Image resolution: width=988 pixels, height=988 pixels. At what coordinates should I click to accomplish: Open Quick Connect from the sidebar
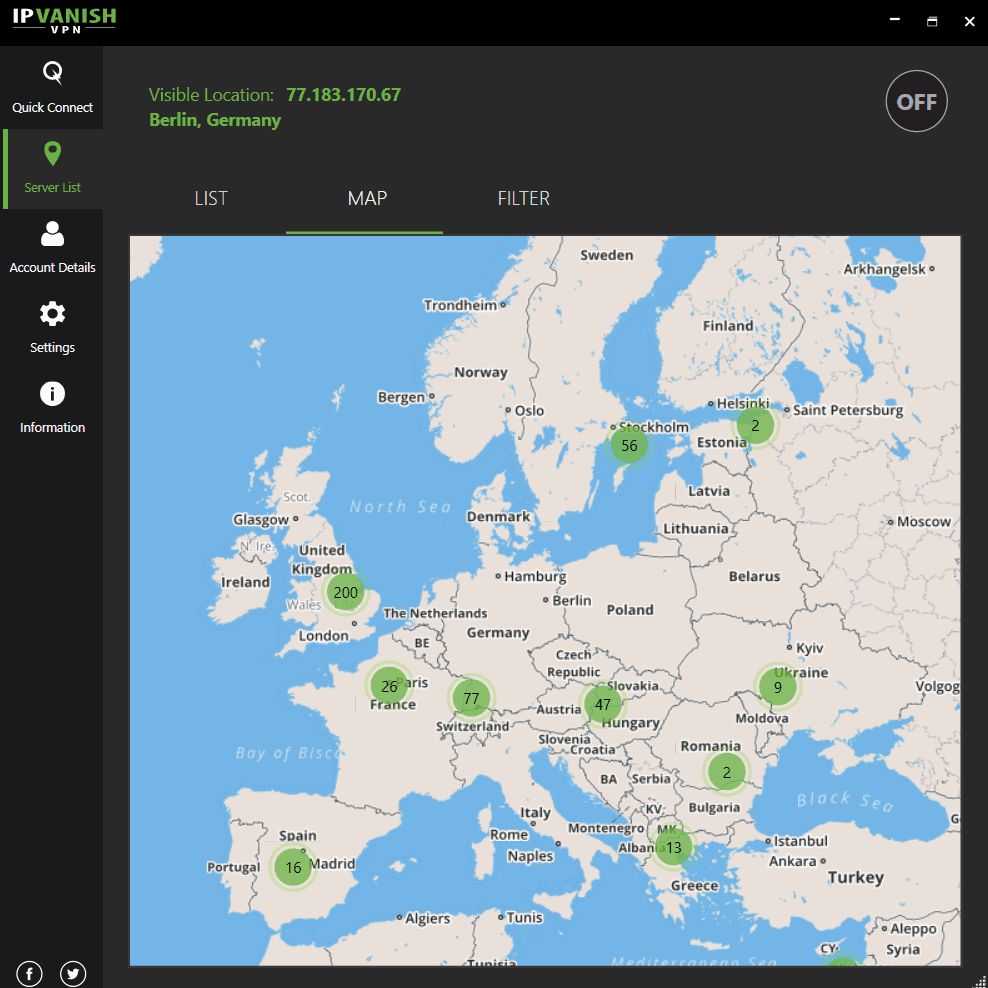coord(52,88)
